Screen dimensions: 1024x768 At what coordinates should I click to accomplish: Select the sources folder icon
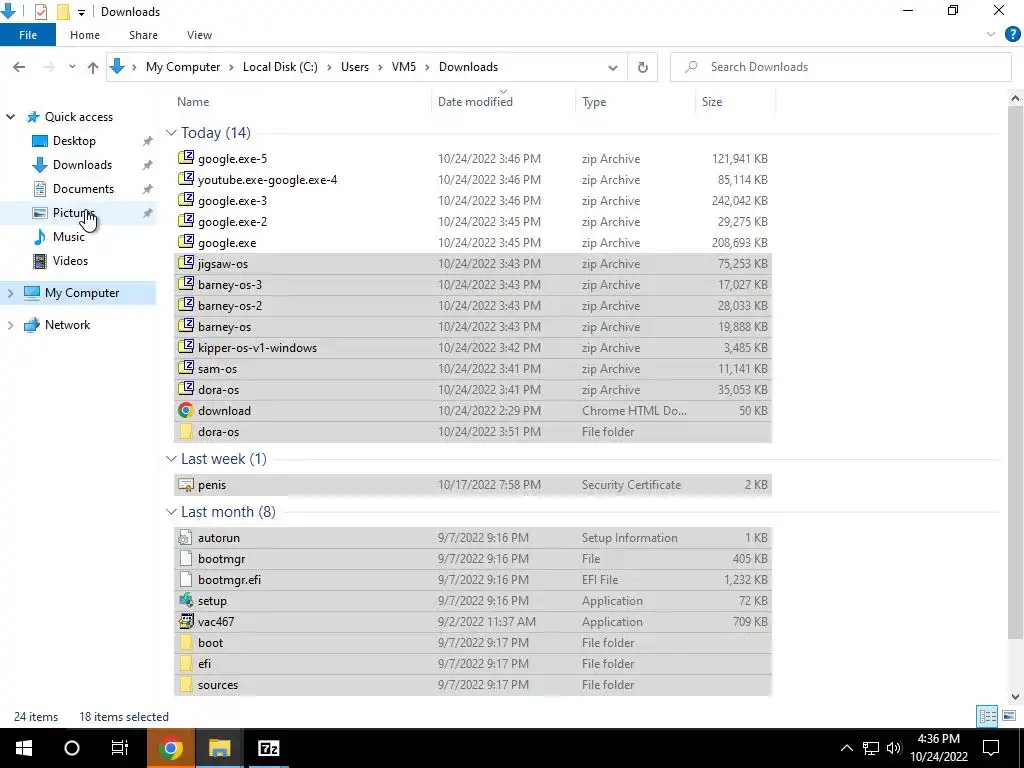pos(186,684)
